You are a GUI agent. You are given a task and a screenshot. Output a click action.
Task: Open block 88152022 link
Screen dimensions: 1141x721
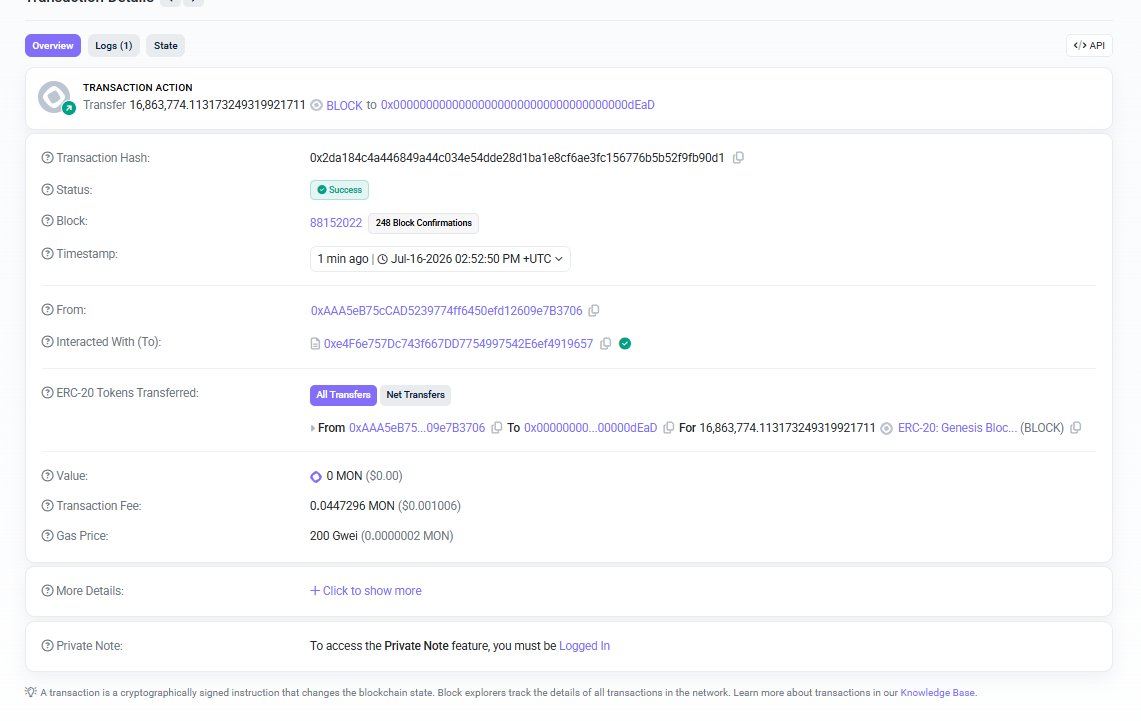[335, 223]
